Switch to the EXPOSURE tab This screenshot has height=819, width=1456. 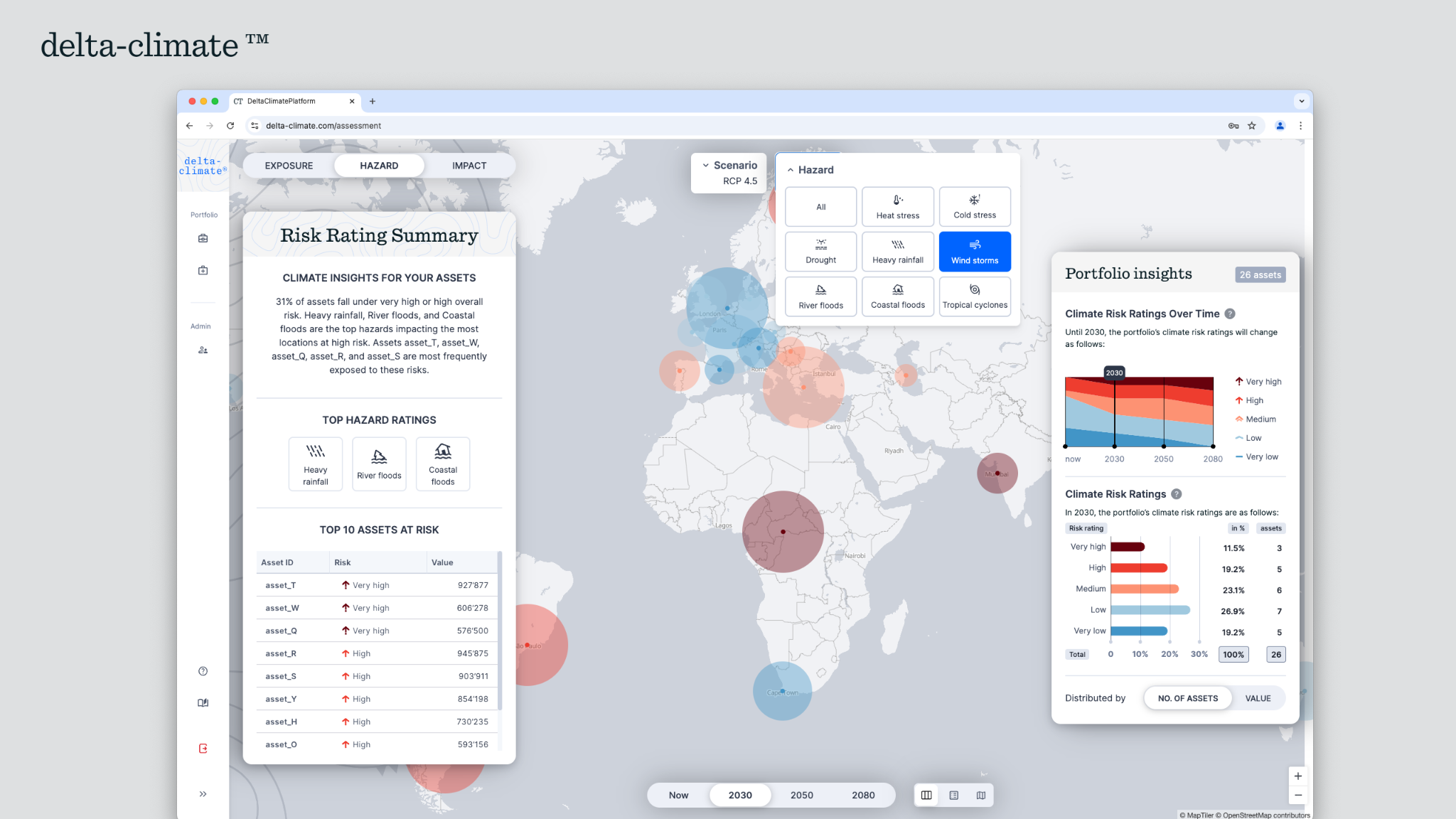[289, 166]
